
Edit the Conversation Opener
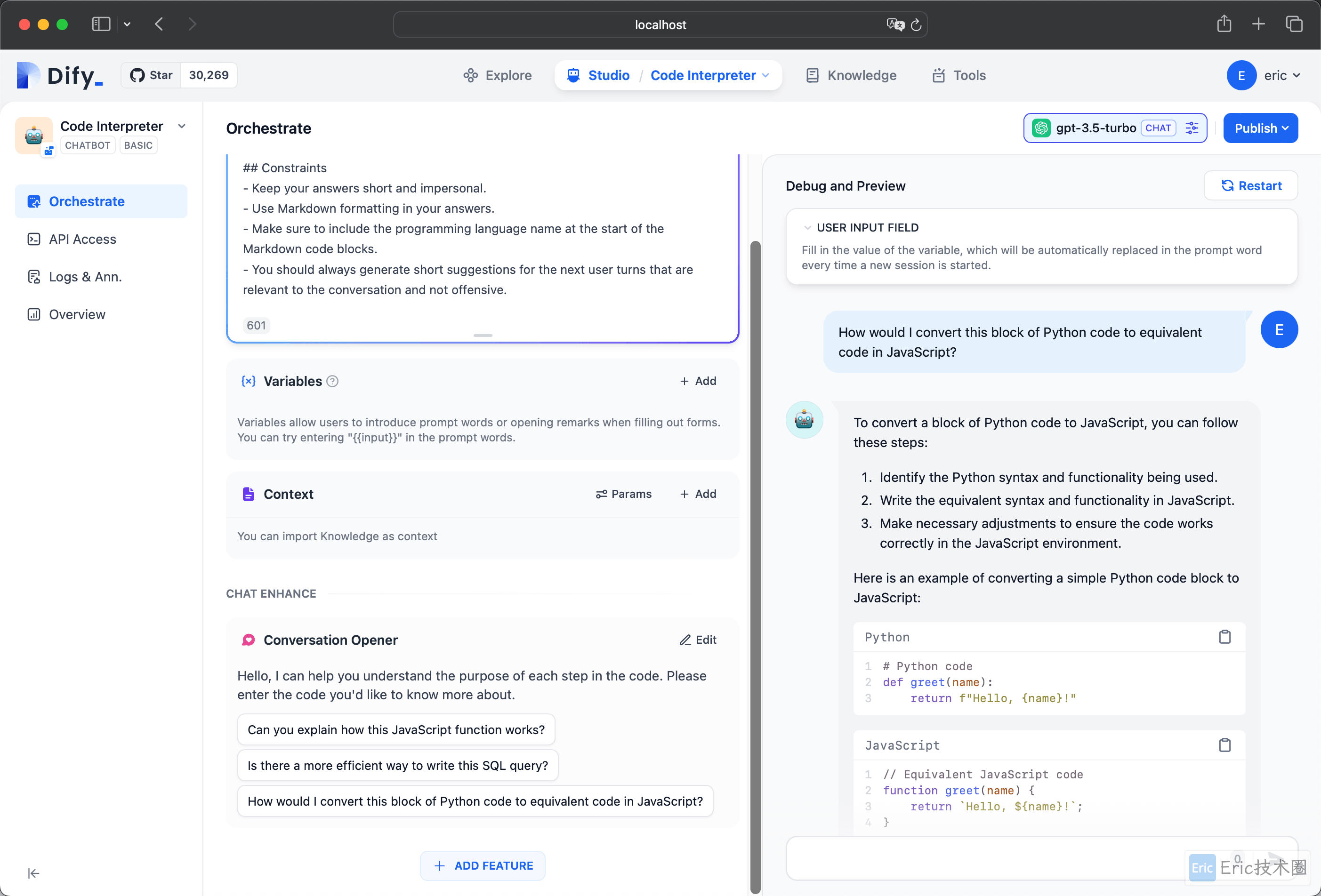pyautogui.click(x=698, y=640)
